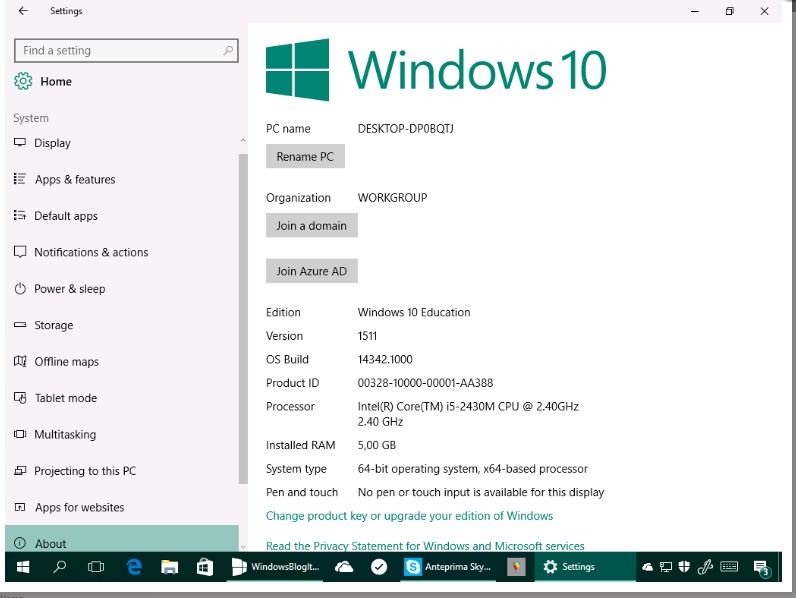Click the sidebar scroll up arrow
796x598 pixels.
(x=243, y=141)
